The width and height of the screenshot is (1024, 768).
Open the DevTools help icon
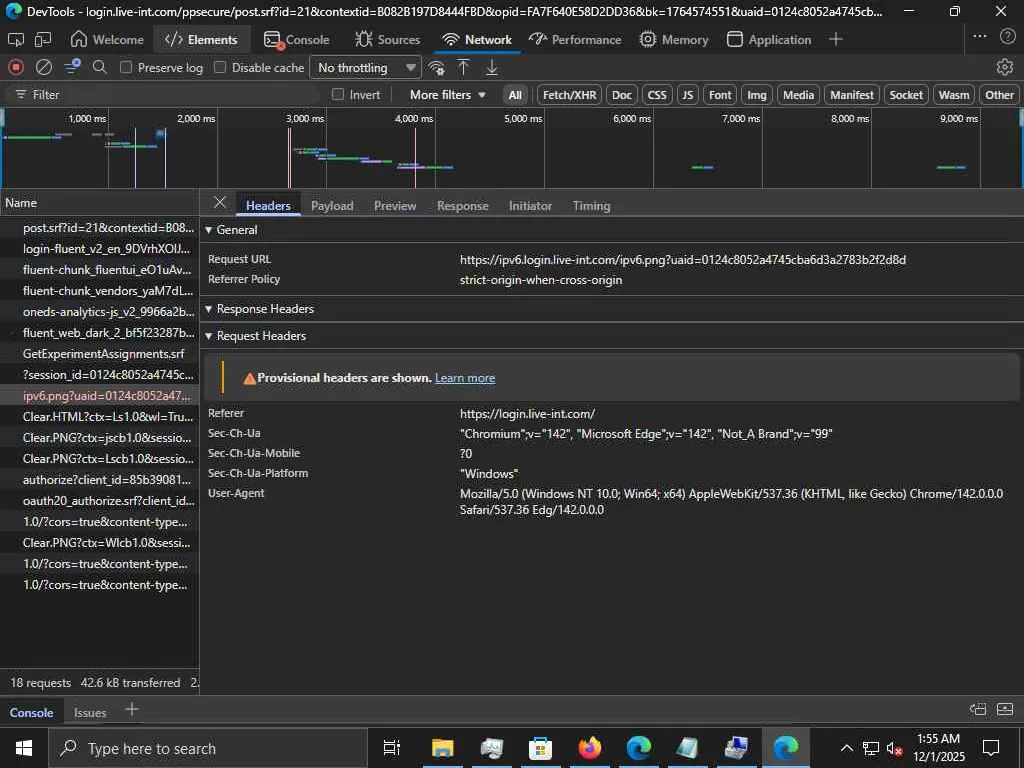pyautogui.click(x=1008, y=37)
